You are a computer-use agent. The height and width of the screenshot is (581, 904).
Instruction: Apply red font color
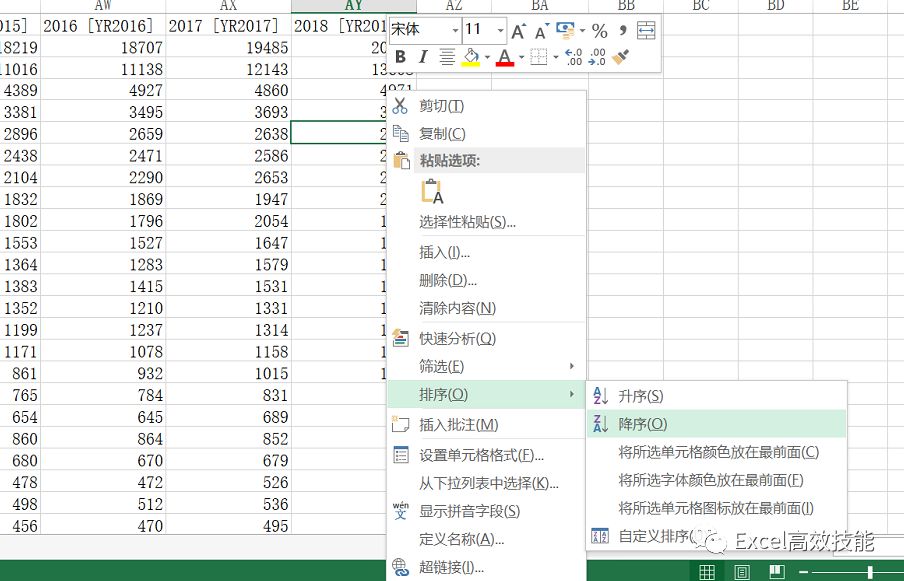505,56
